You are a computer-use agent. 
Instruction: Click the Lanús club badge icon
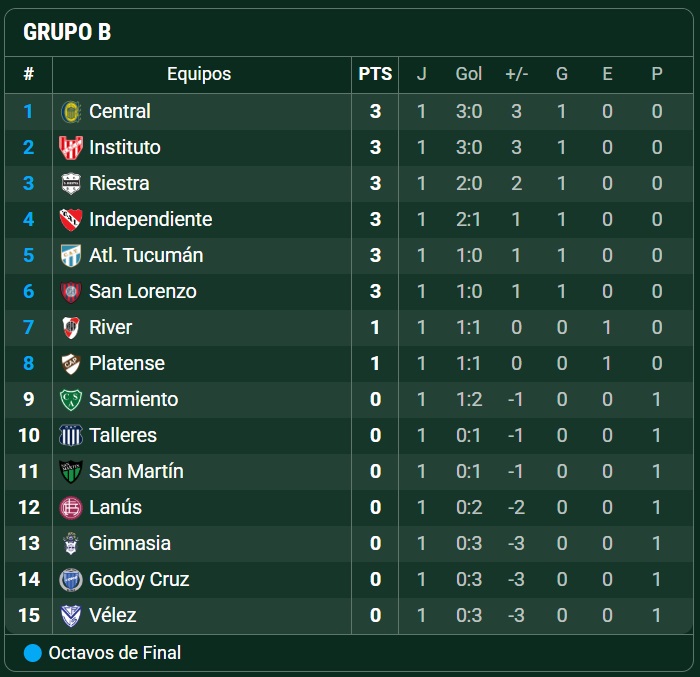point(71,507)
